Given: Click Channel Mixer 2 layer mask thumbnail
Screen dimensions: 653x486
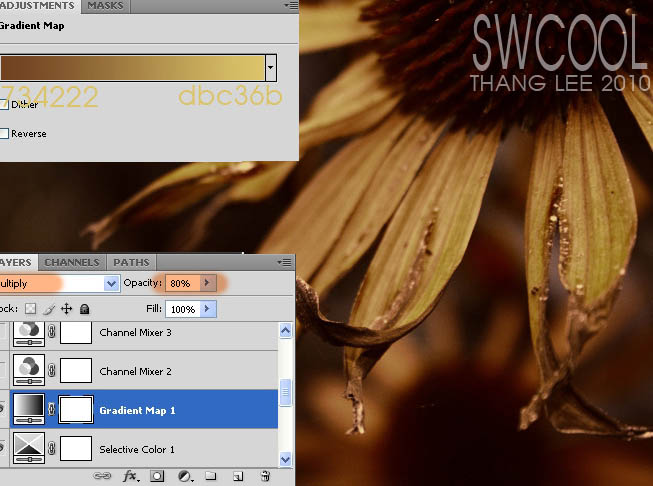Looking at the screenshot, I should coord(76,370).
